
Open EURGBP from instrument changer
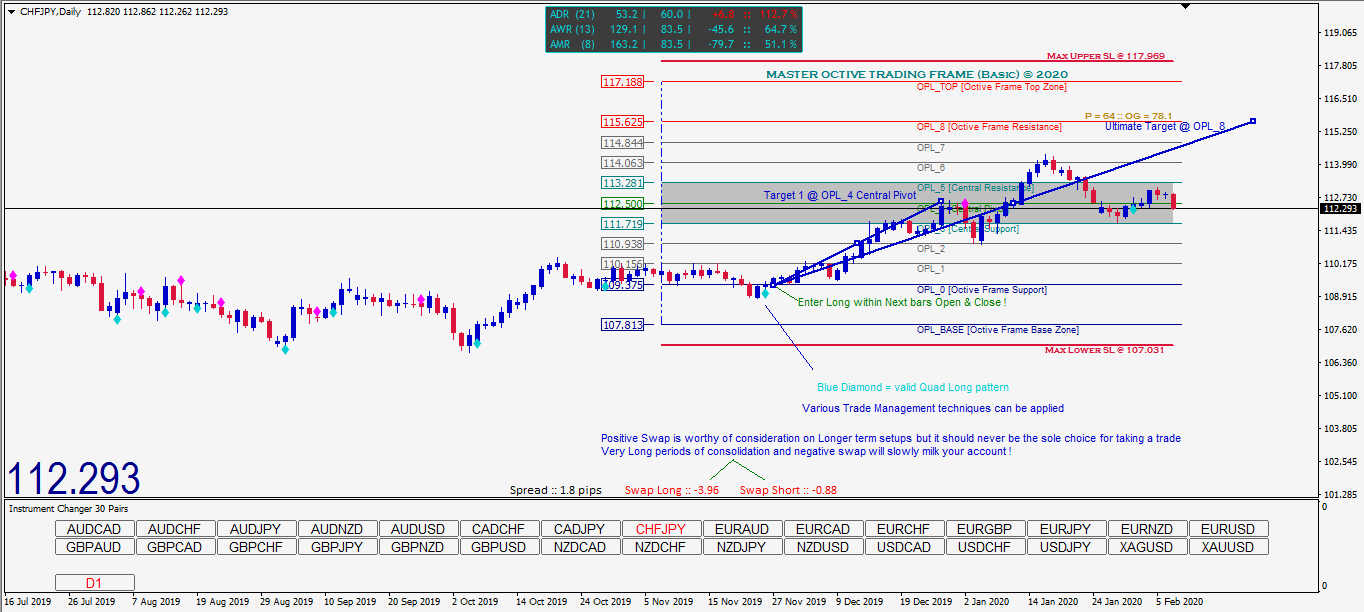[985, 529]
